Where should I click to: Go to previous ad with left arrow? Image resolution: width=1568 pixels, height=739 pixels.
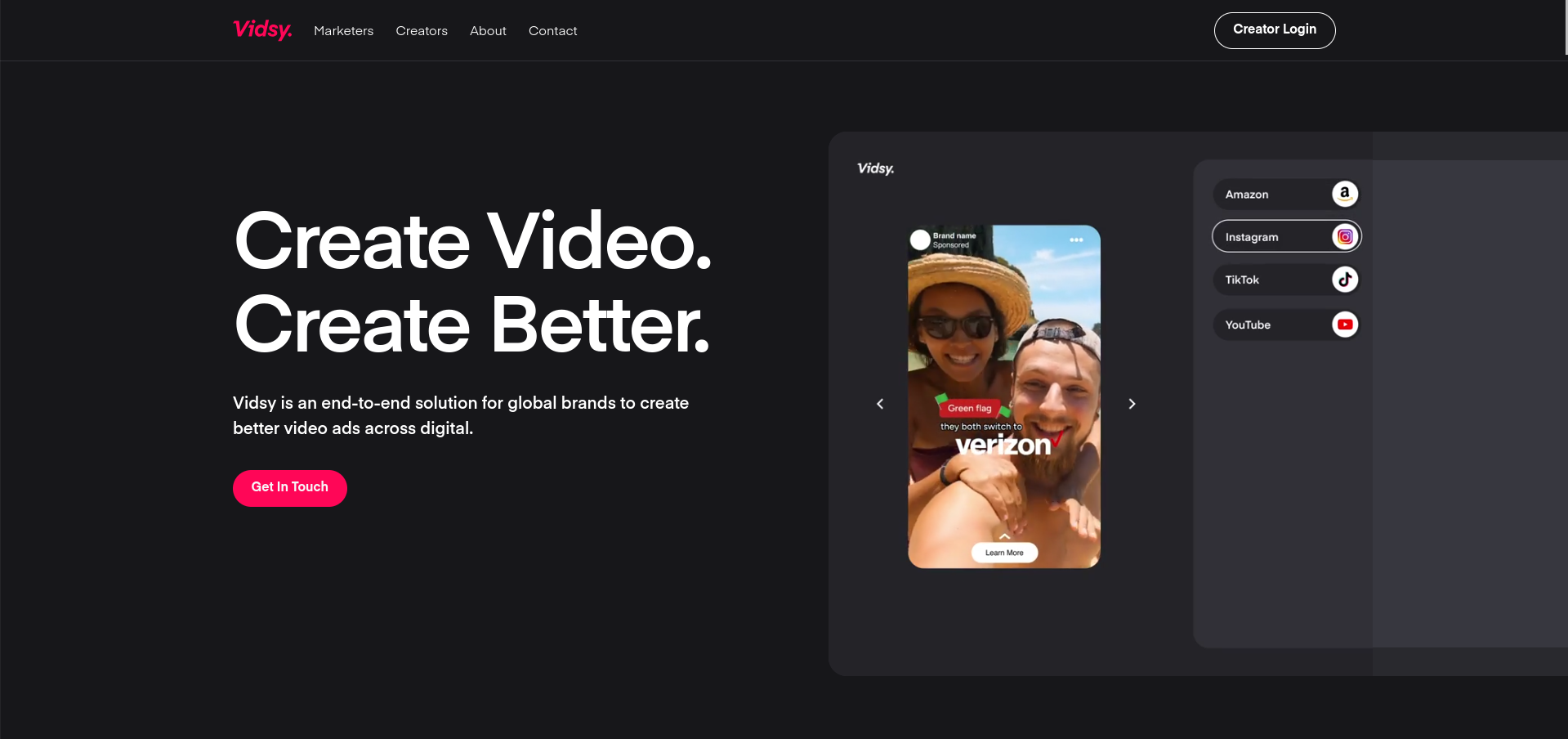[880, 404]
